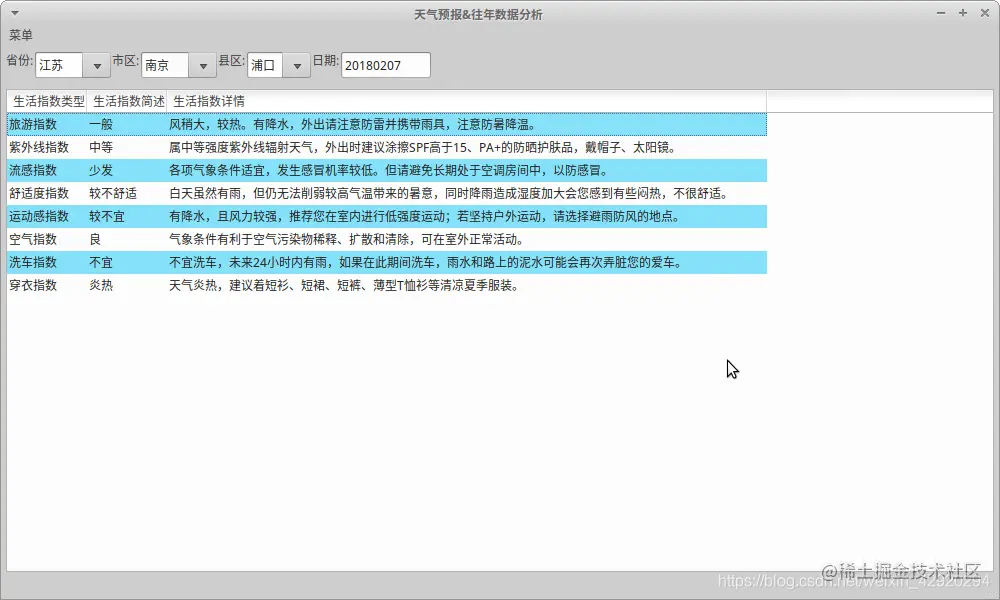Open the 县区 county dropdown arrow
This screenshot has height=600, width=1000.
tap(296, 64)
